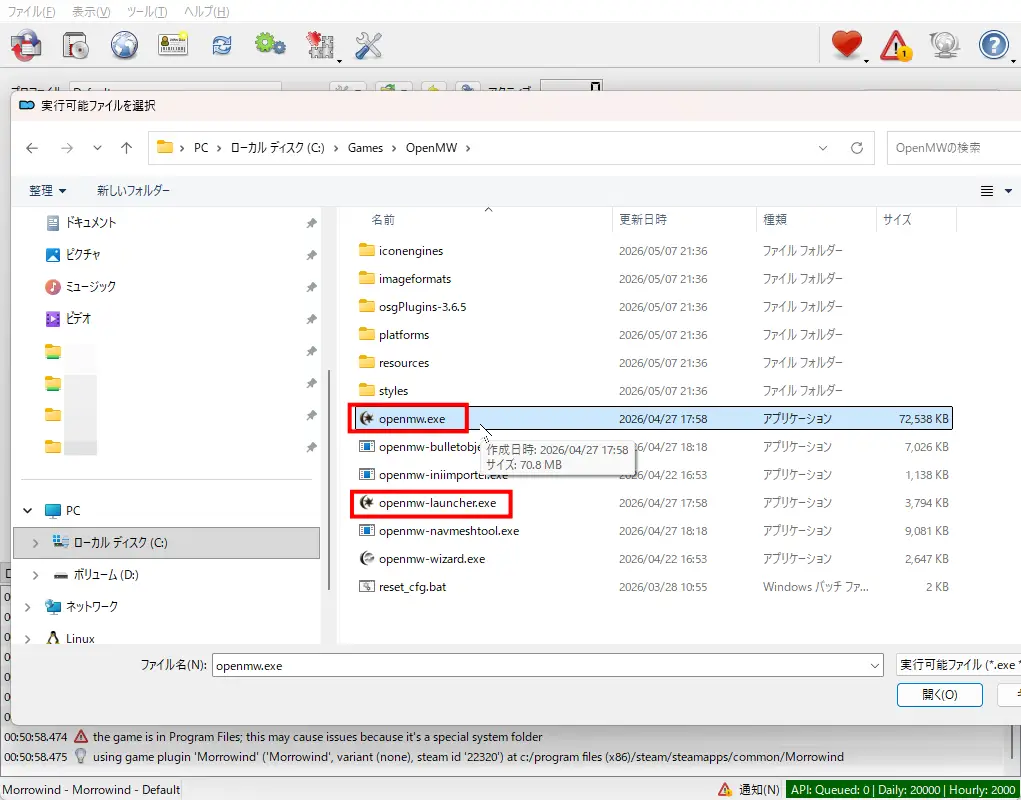
Task: Sort by 更新日時 column header
Action: pos(643,220)
